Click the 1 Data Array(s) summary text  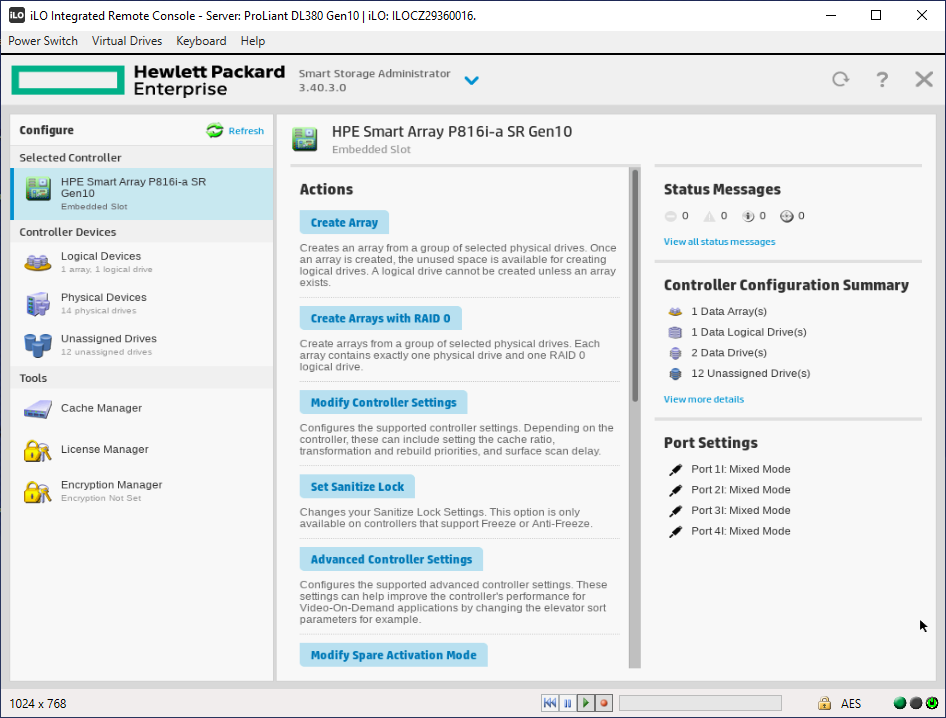coord(729,311)
